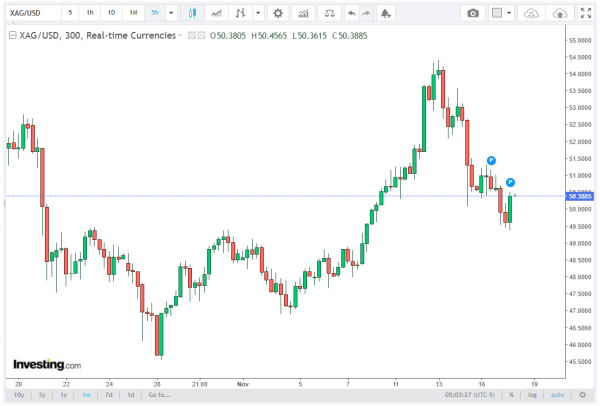
Task: Switch to the 1y date range
Action: (x=62, y=395)
